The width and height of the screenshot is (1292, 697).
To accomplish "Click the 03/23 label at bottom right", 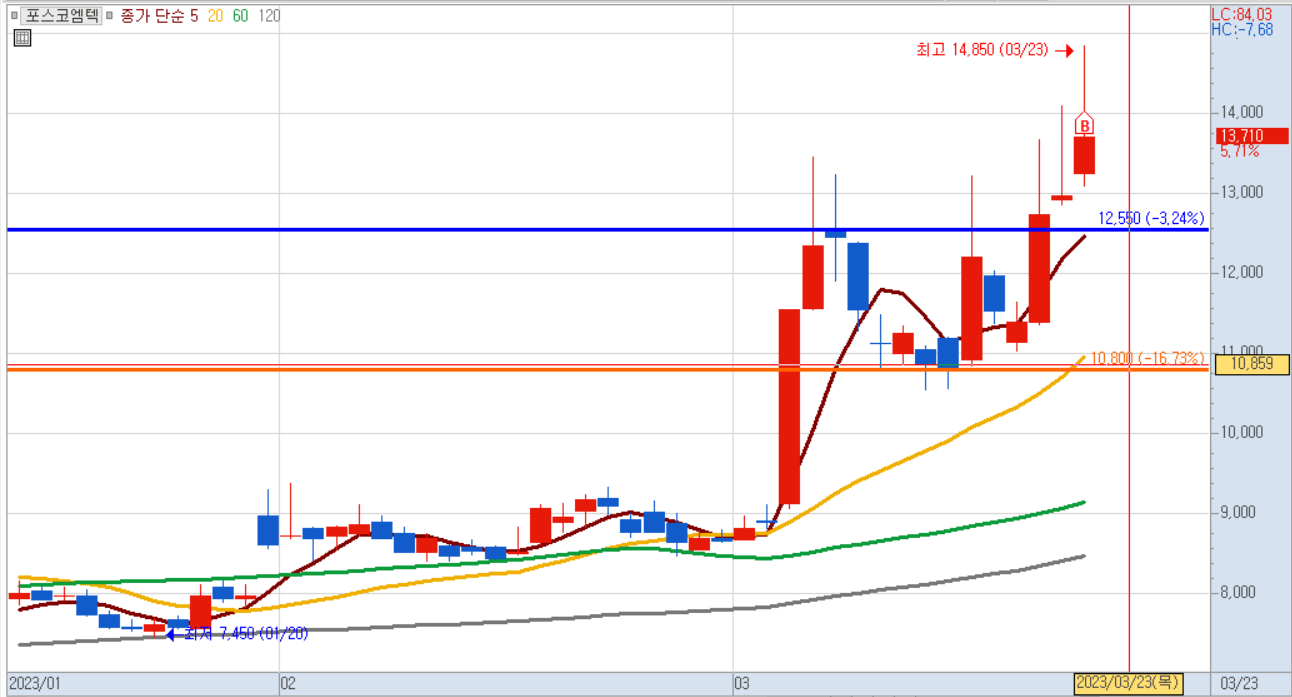I will coord(1240,683).
